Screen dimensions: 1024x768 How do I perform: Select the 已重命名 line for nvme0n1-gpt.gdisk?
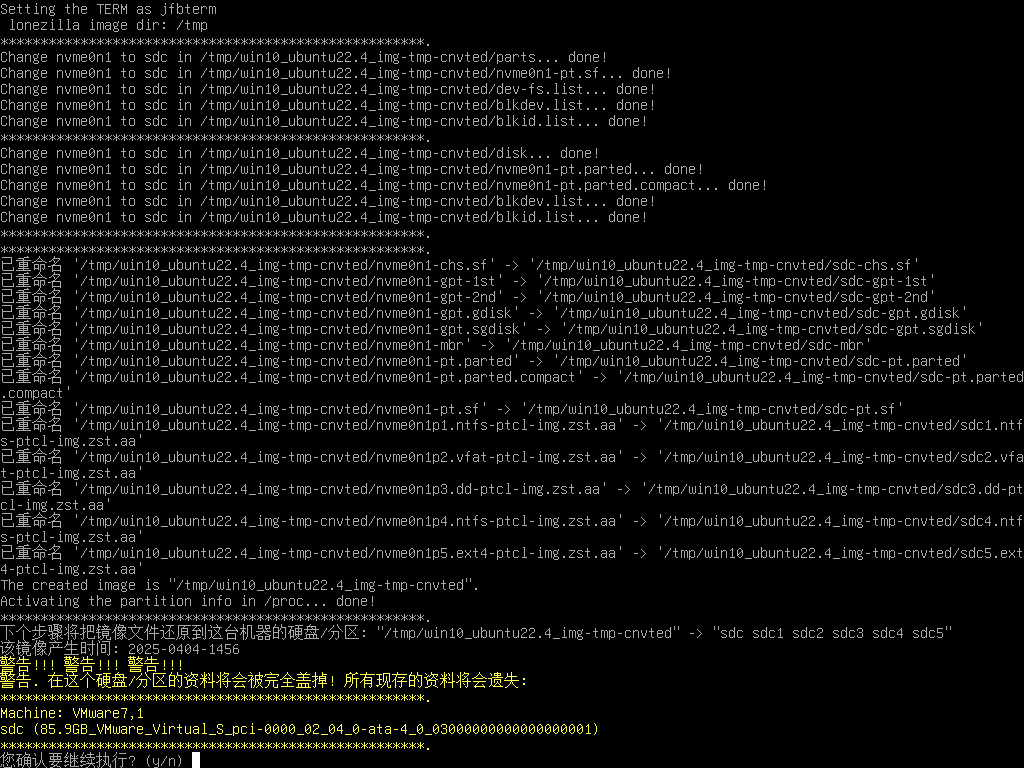[484, 313]
